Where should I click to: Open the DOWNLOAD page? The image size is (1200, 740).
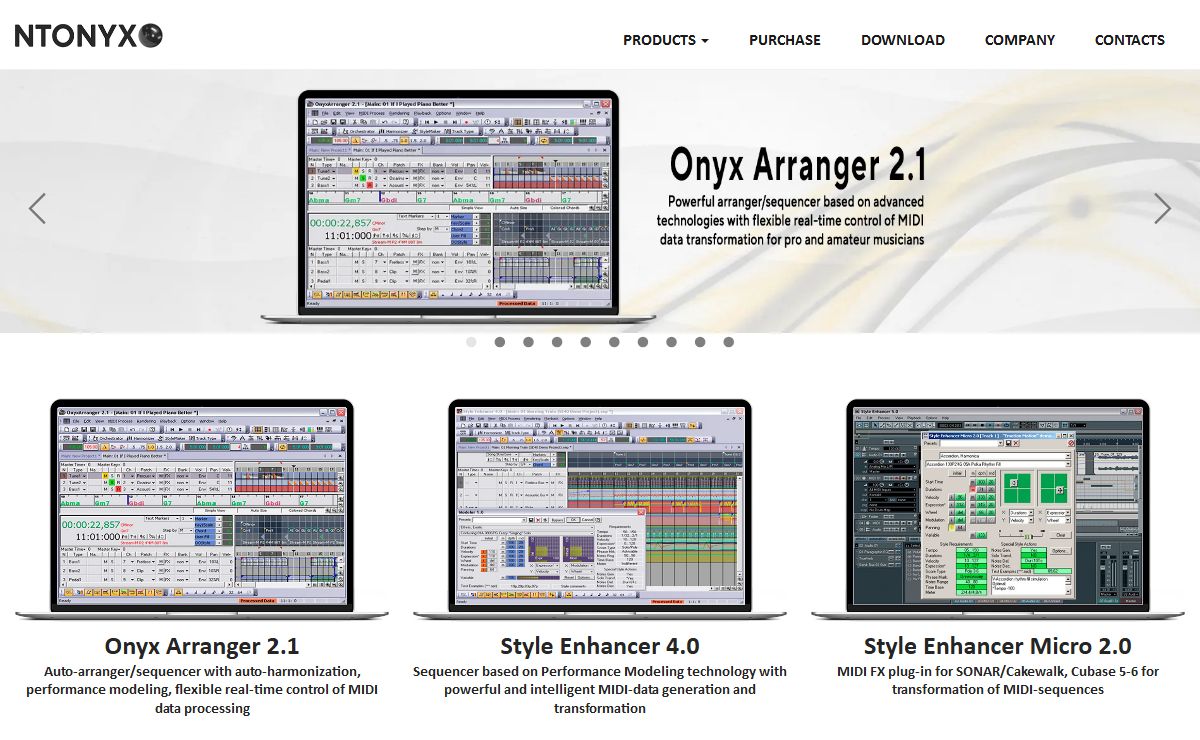pos(903,40)
